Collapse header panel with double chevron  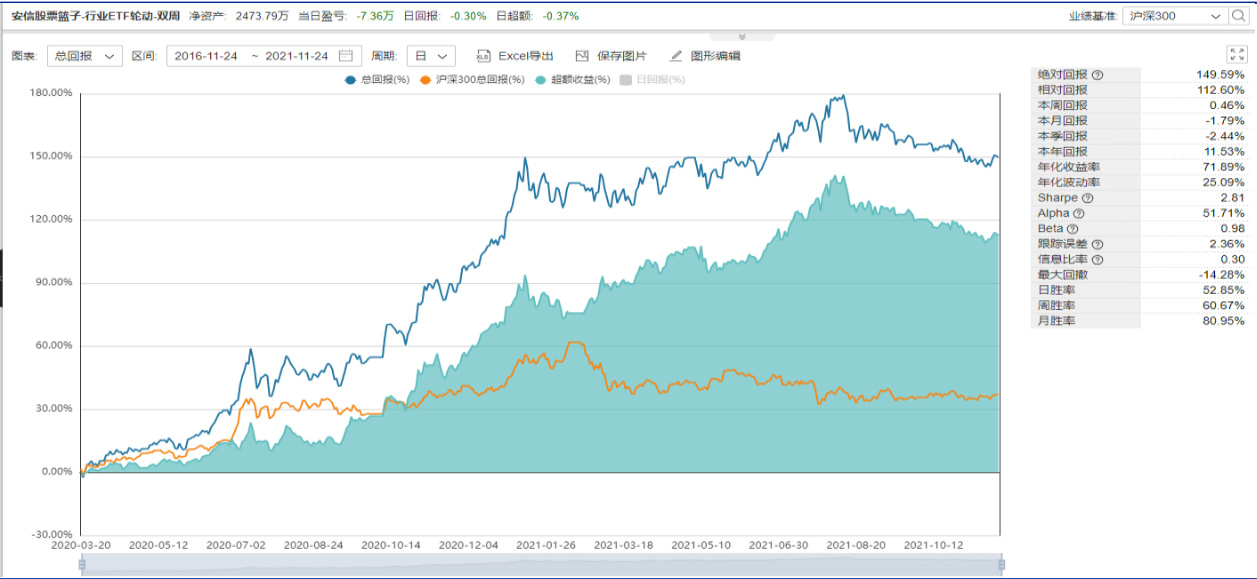[742, 36]
